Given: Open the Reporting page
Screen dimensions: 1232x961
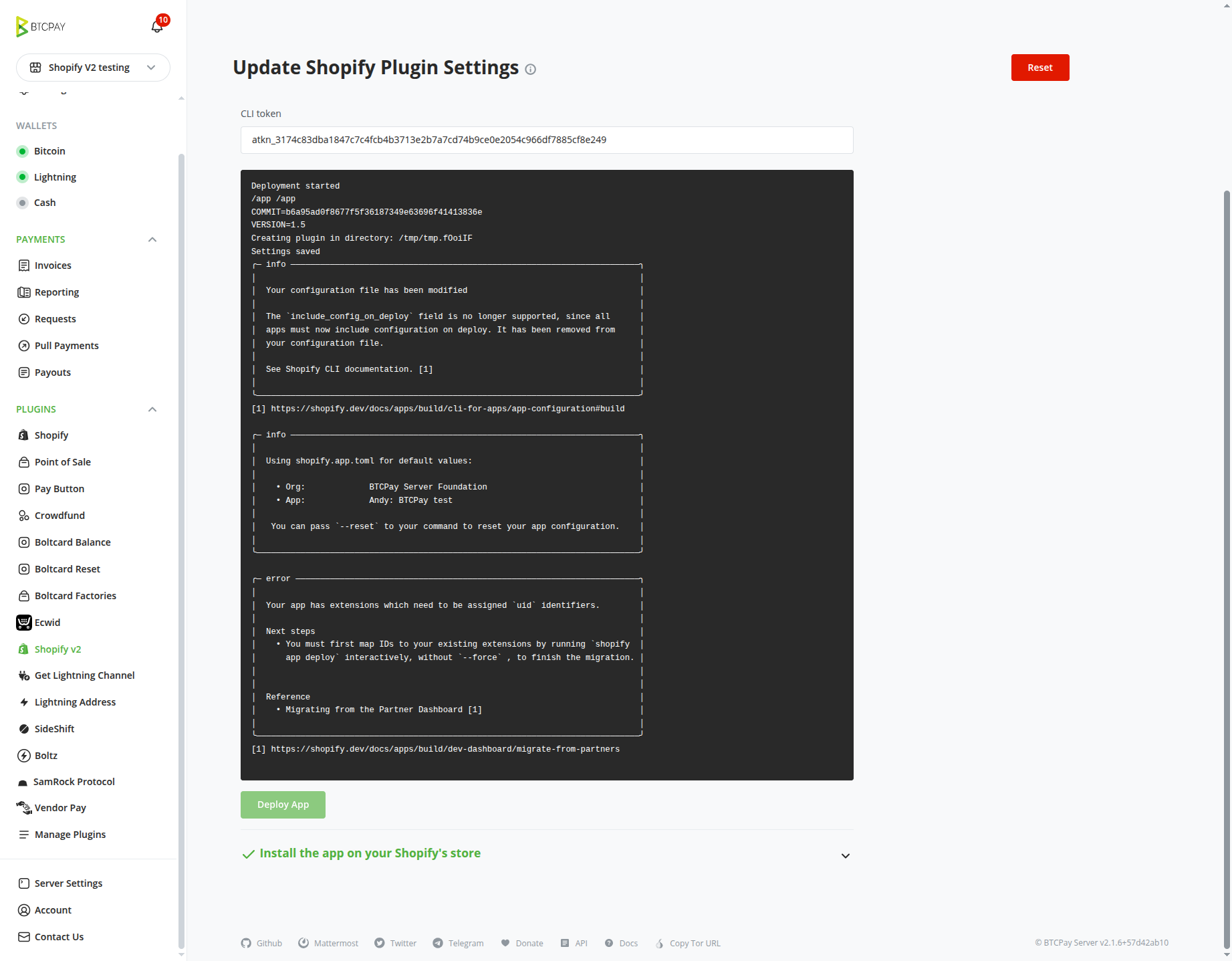Looking at the screenshot, I should pyautogui.click(x=57, y=292).
